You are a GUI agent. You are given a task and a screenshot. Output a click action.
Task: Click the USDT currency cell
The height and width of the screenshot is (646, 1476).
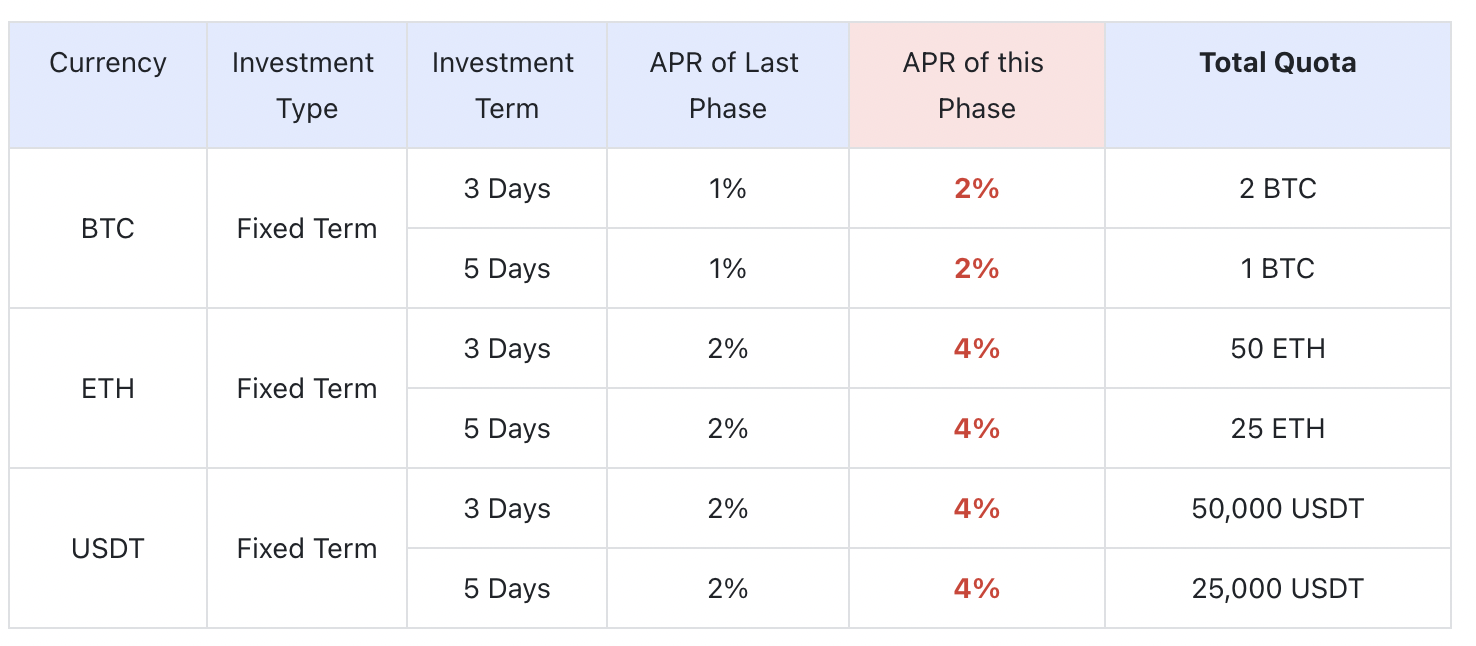pos(108,549)
